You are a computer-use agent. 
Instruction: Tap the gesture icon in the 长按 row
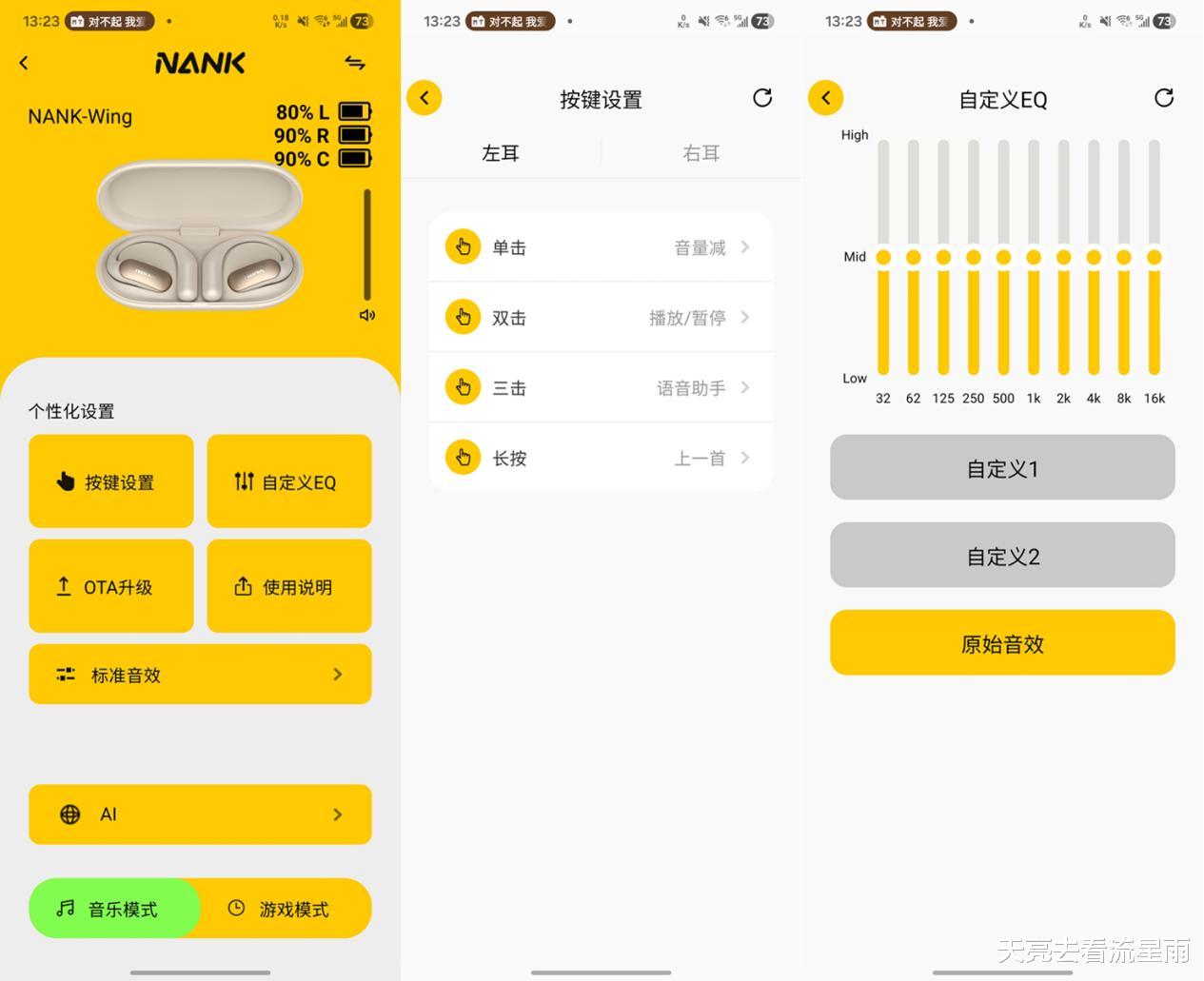(x=463, y=458)
